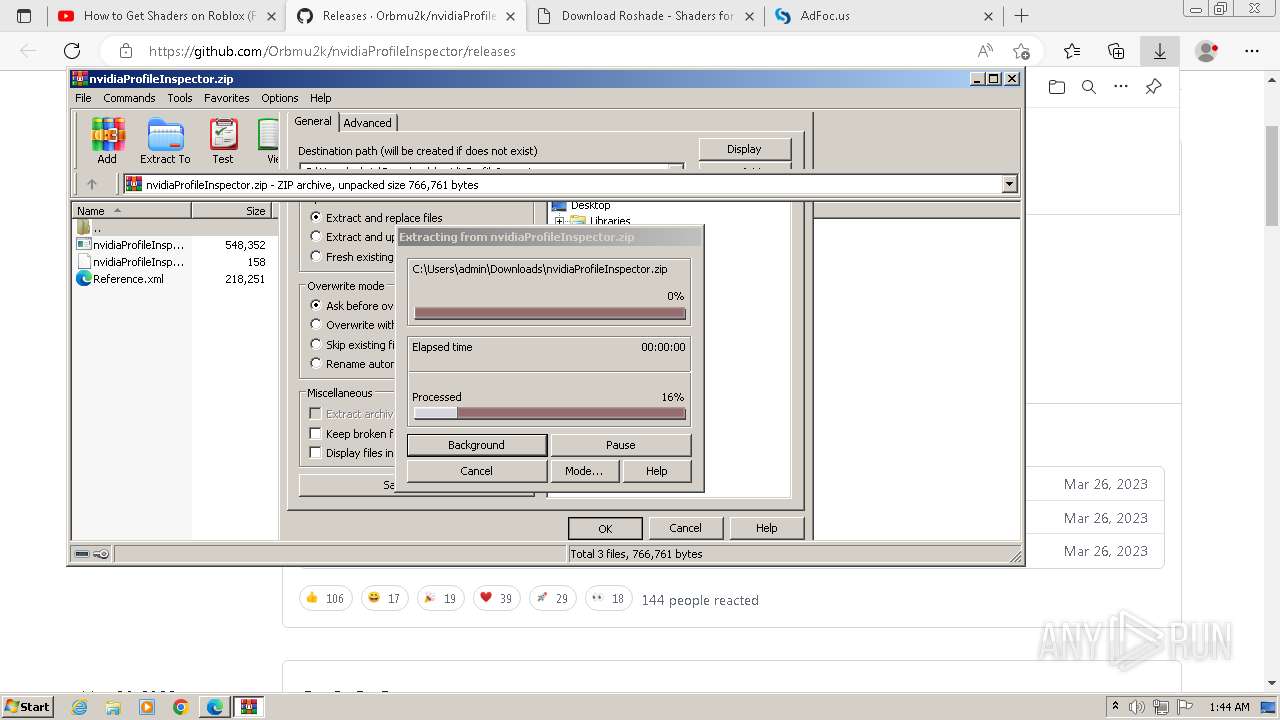Sort file list by Size column
The width and height of the screenshot is (1280, 720).
(234, 210)
